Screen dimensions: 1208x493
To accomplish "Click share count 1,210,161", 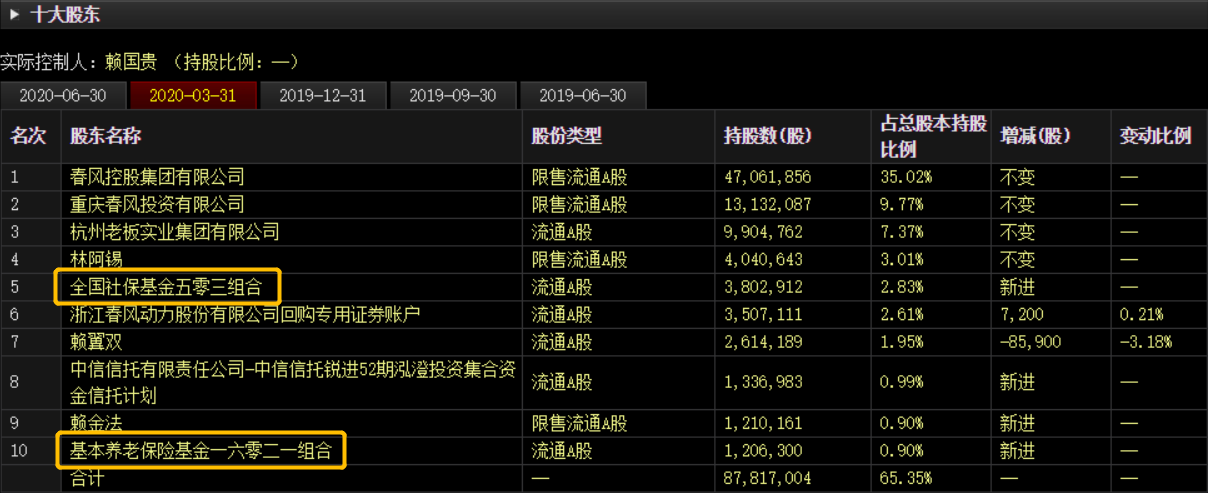I will [x=763, y=422].
